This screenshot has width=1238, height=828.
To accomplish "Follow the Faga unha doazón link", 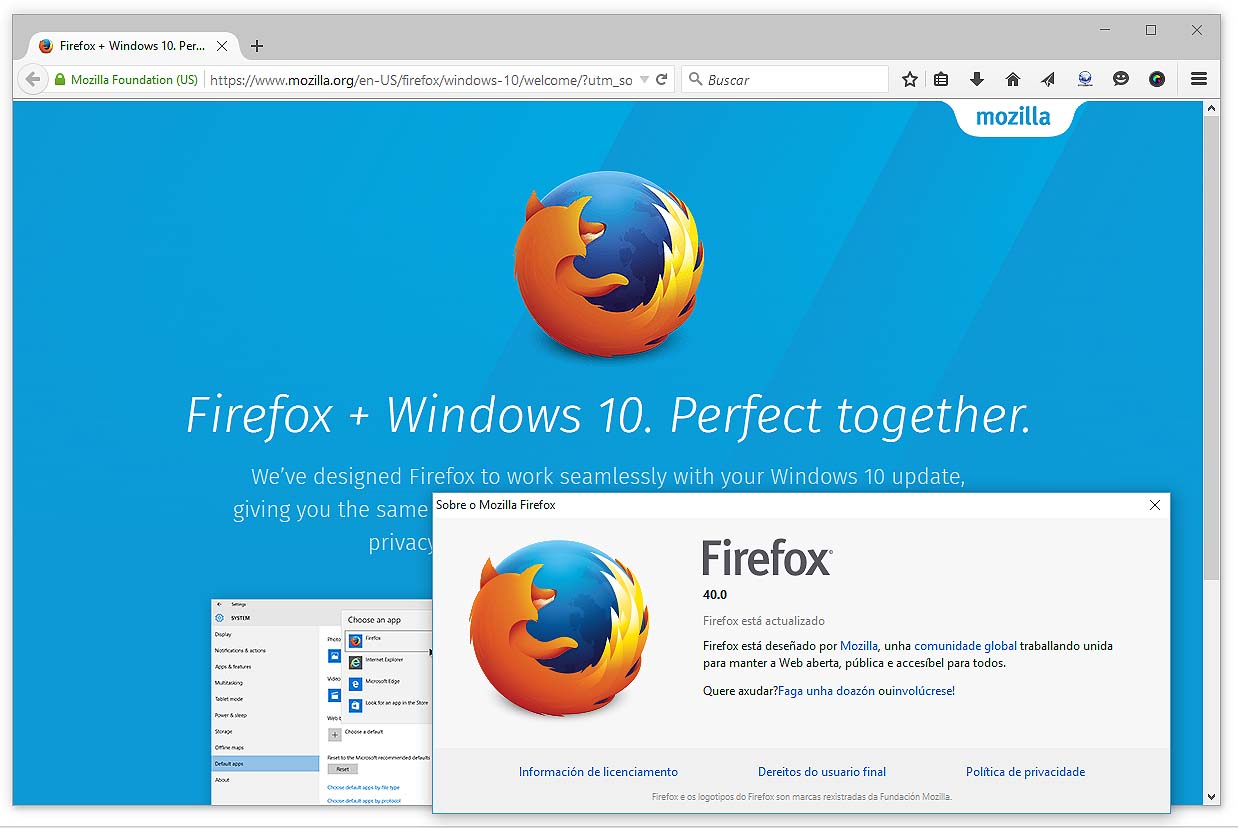I will pos(826,691).
